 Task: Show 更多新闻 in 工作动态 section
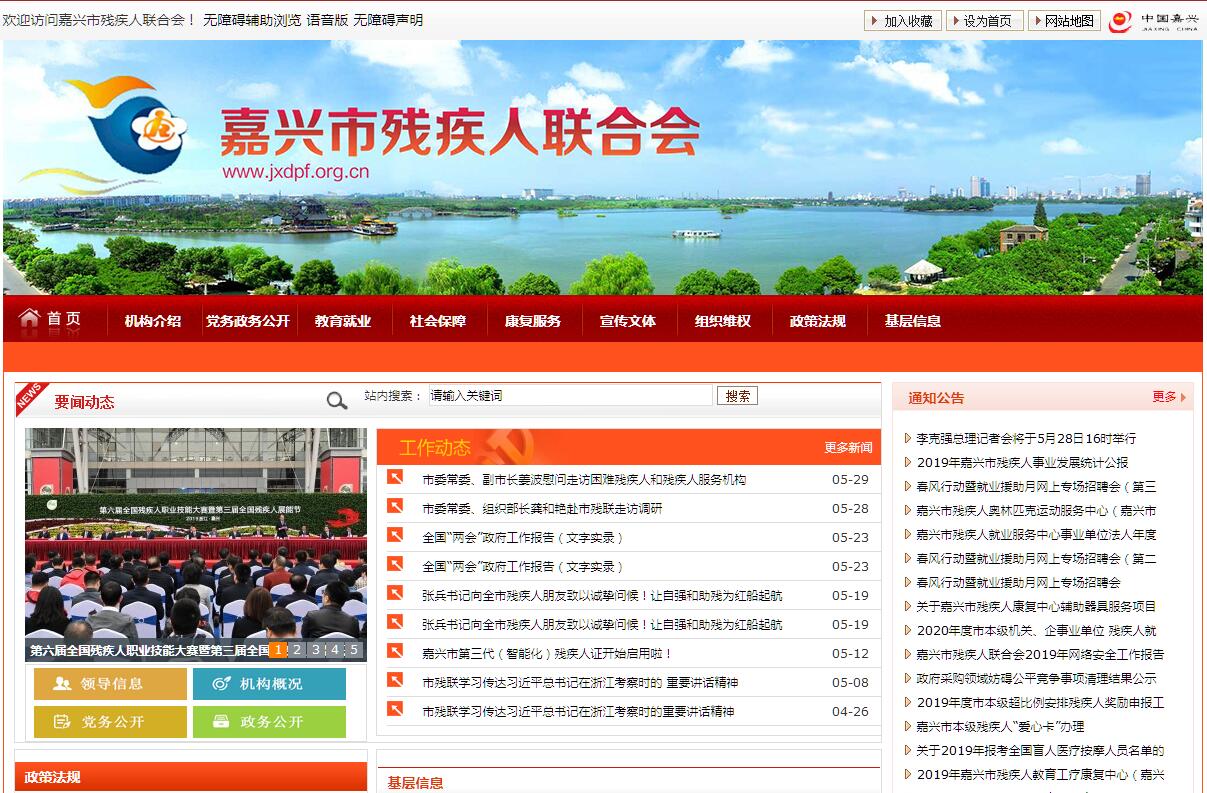pos(847,448)
